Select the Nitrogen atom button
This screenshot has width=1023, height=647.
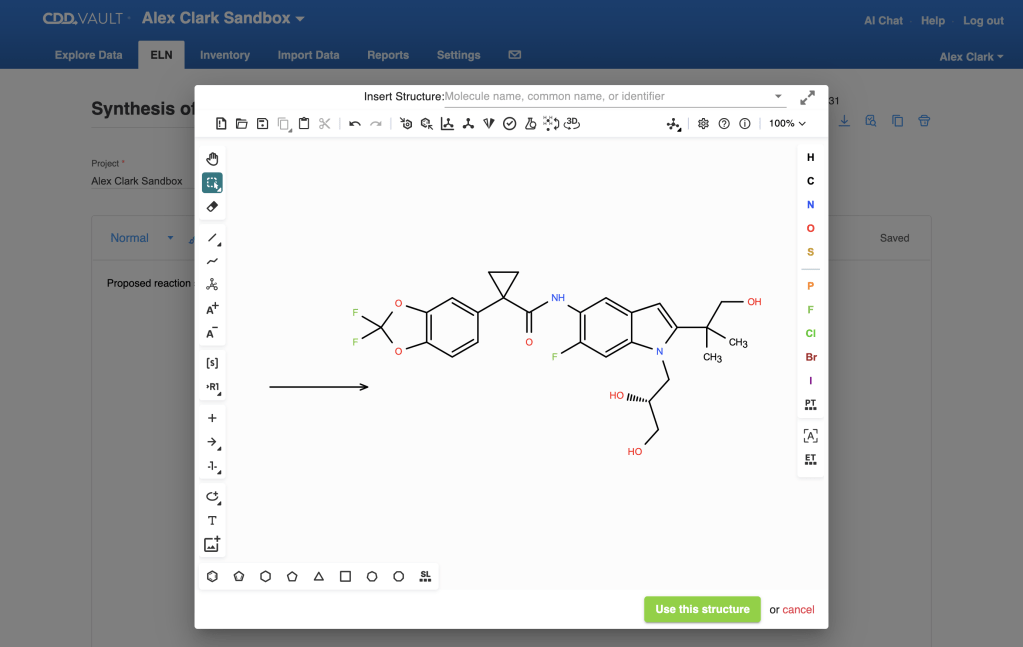[x=810, y=205]
